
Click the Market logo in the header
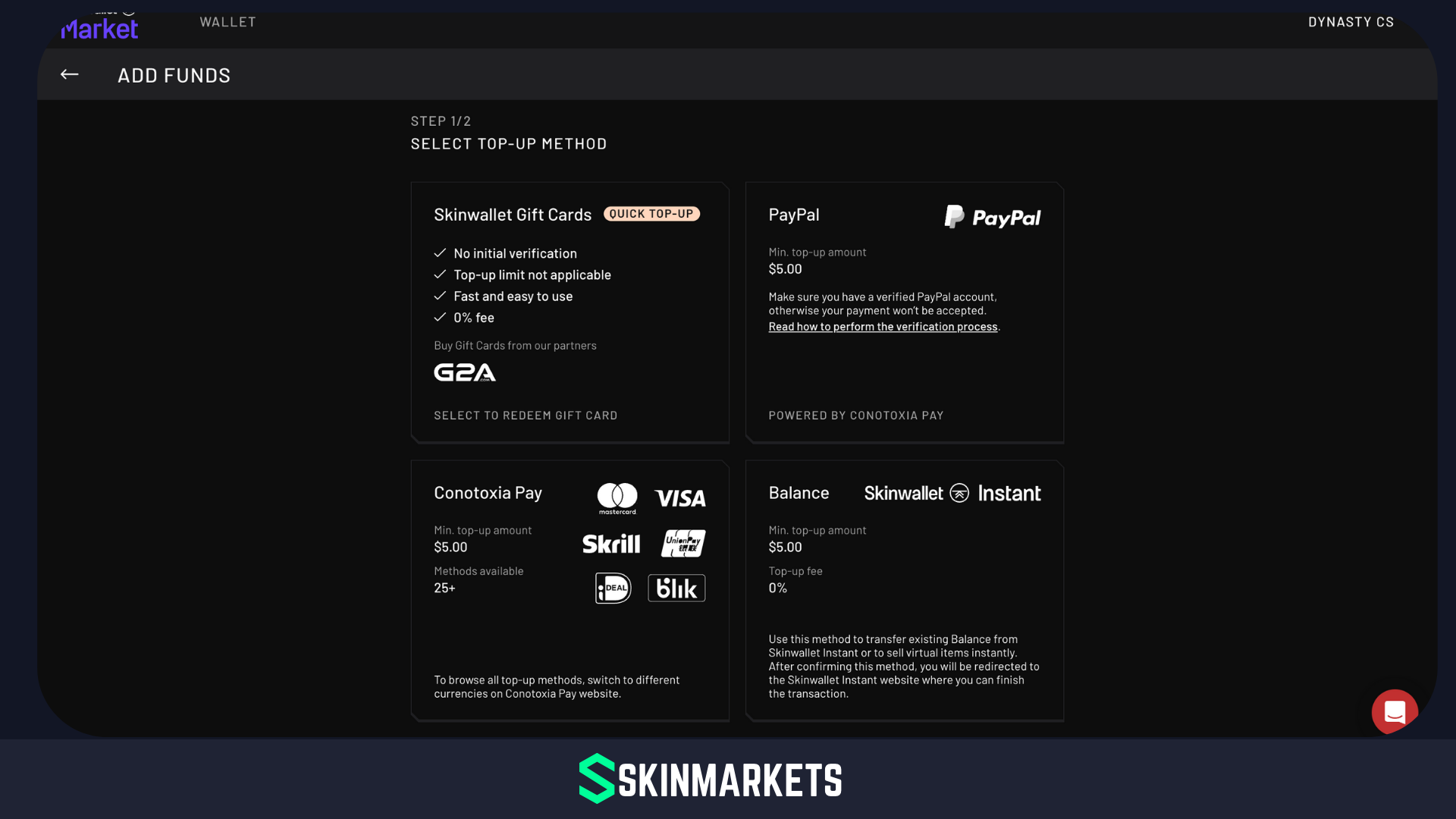pos(99,25)
